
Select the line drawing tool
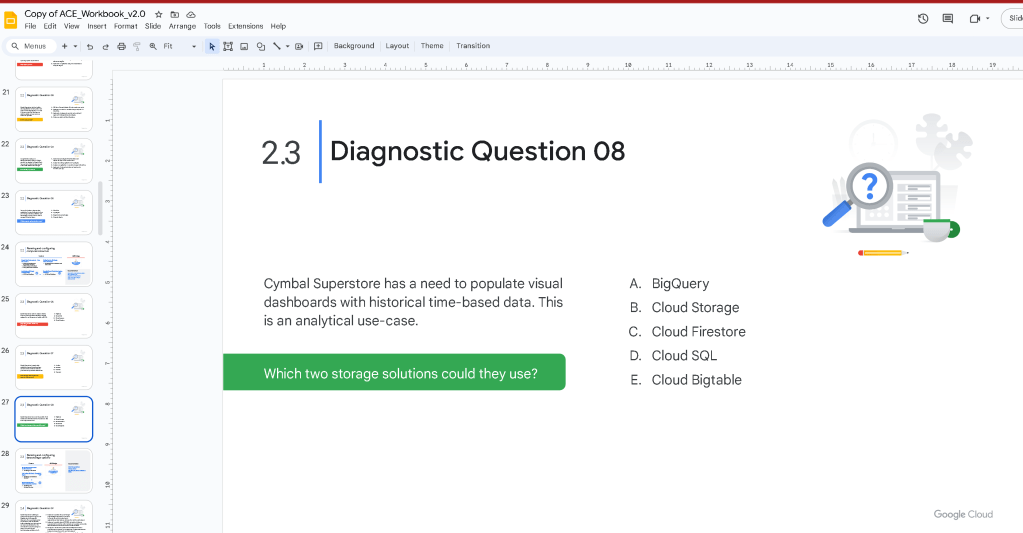pos(277,46)
